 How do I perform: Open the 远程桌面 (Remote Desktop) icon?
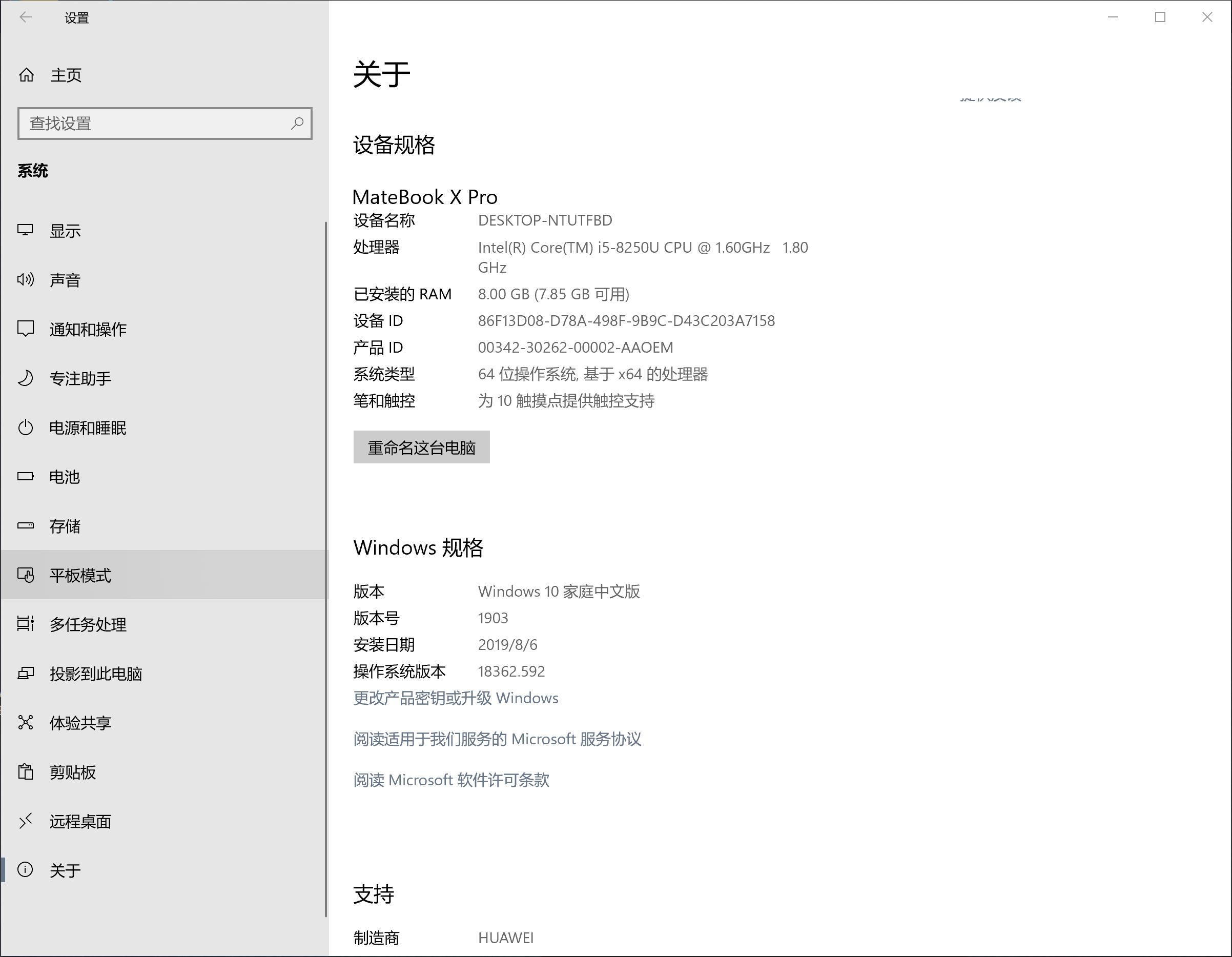tap(26, 821)
